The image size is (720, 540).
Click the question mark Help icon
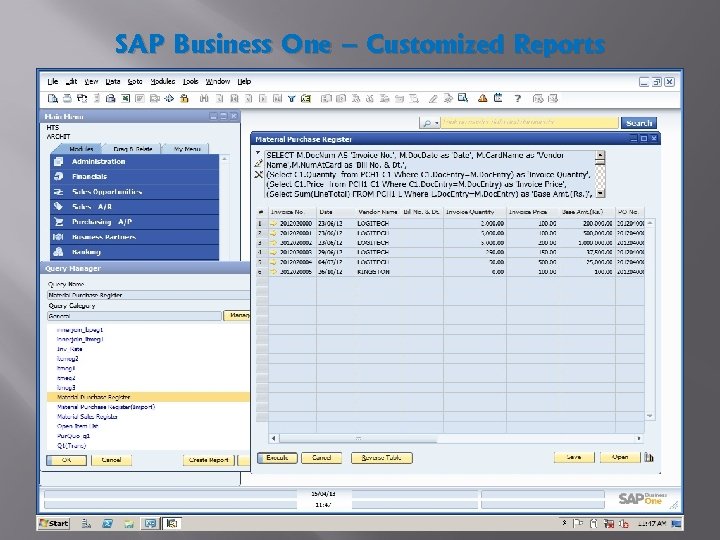click(x=518, y=98)
